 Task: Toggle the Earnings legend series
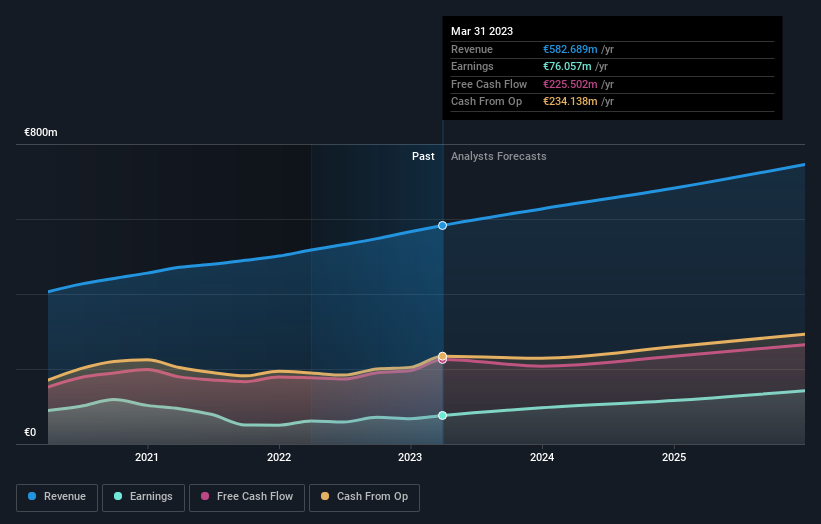pyautogui.click(x=143, y=497)
